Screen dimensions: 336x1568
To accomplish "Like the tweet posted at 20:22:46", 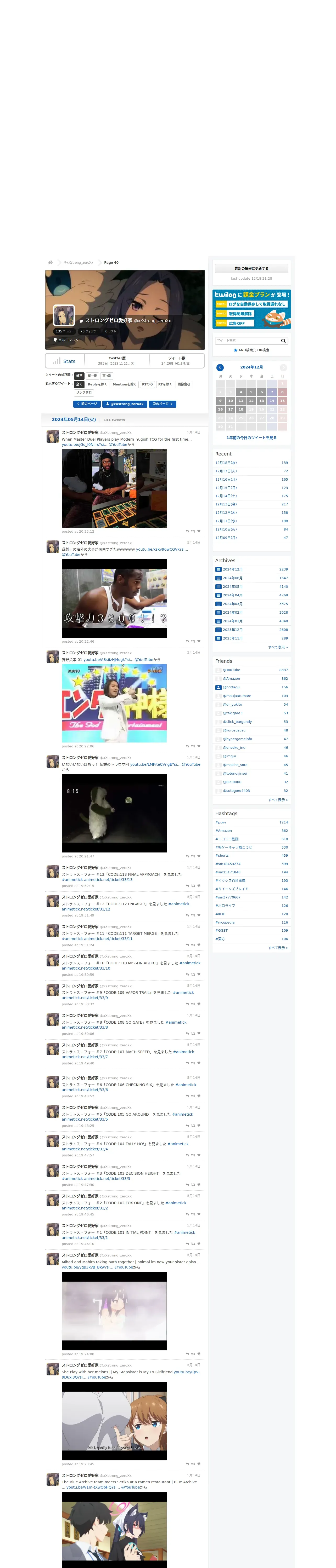I will [x=199, y=642].
